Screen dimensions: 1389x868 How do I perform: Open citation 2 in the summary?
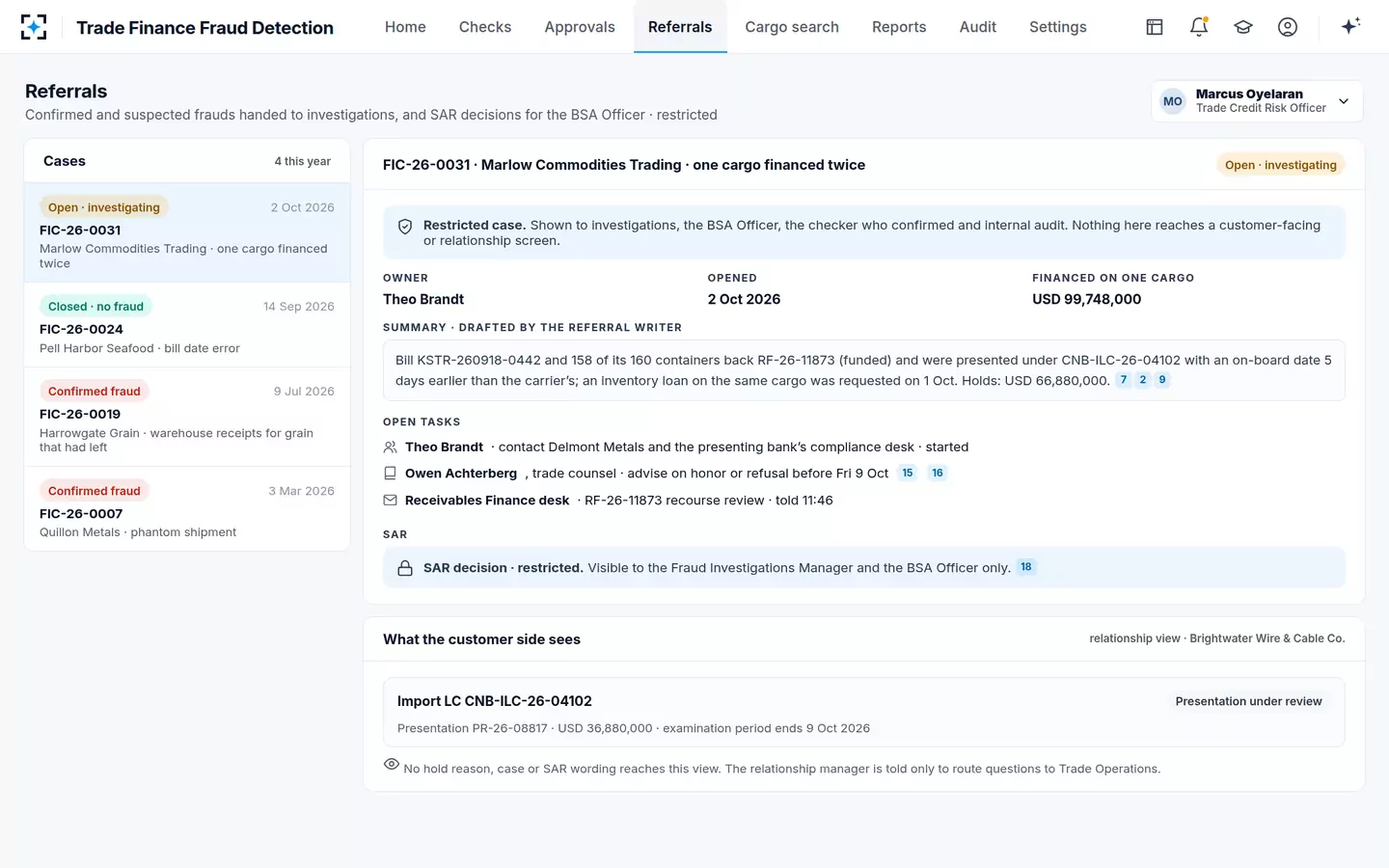1143,380
